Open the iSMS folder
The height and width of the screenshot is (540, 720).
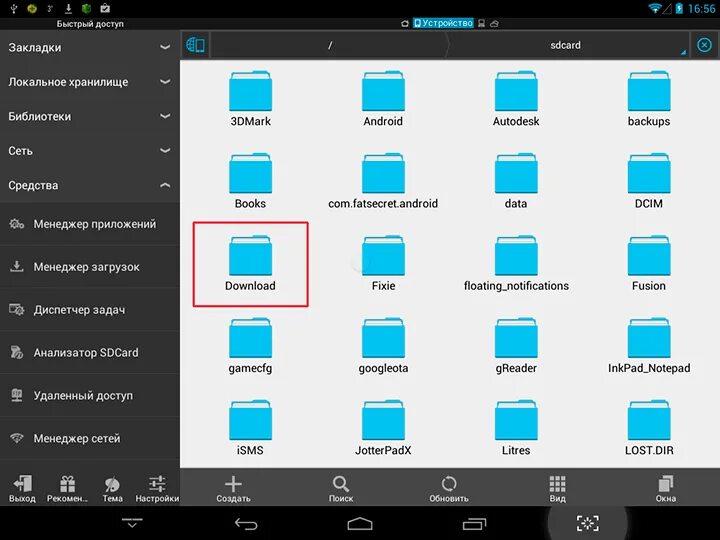(250, 428)
